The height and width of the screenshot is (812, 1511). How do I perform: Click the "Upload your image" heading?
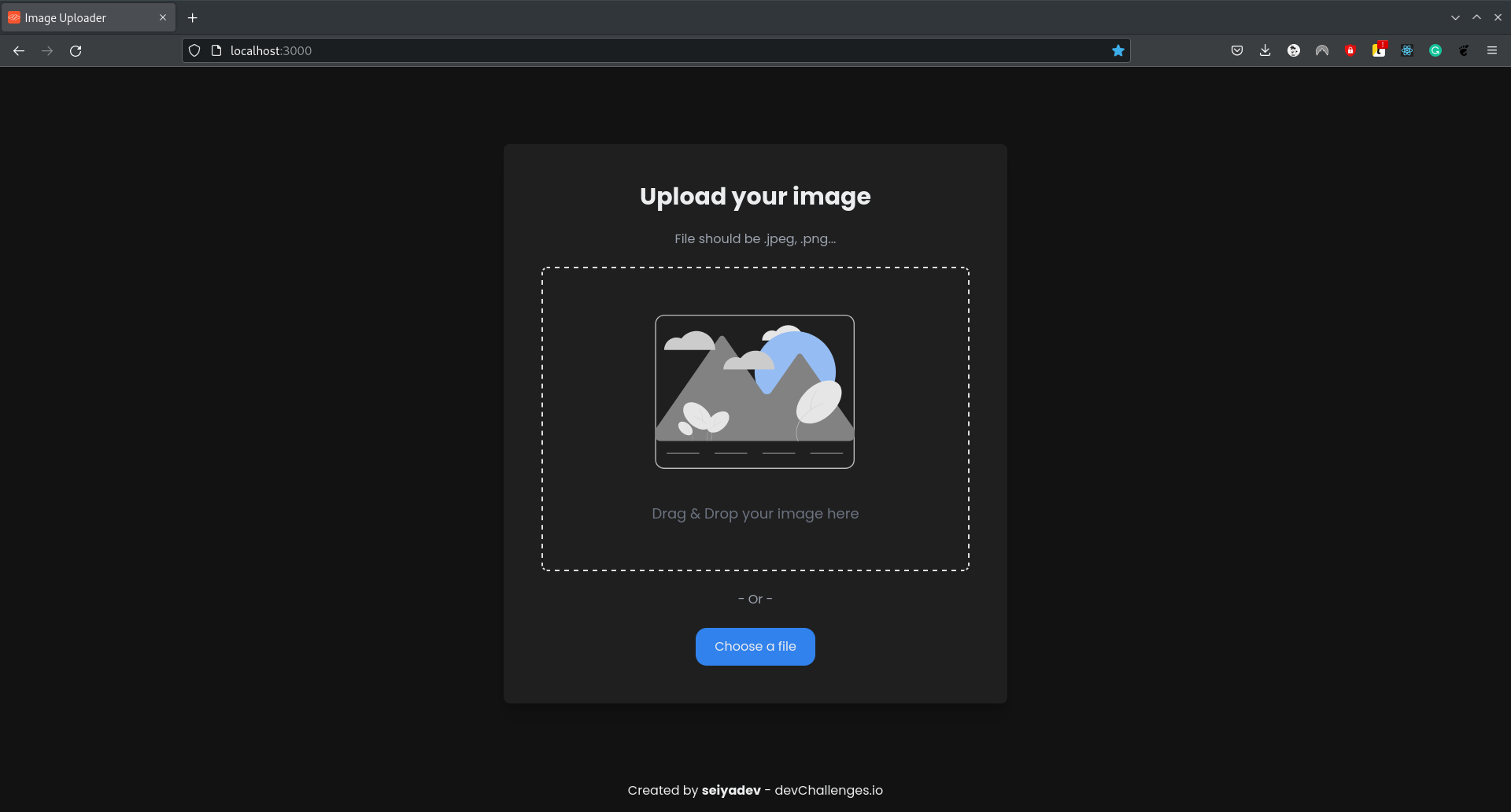(x=755, y=197)
